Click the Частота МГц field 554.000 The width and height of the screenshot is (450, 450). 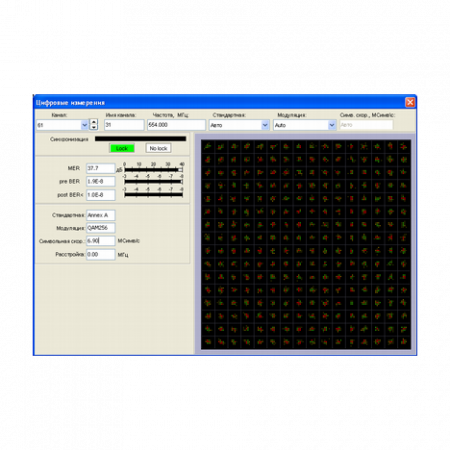point(176,125)
